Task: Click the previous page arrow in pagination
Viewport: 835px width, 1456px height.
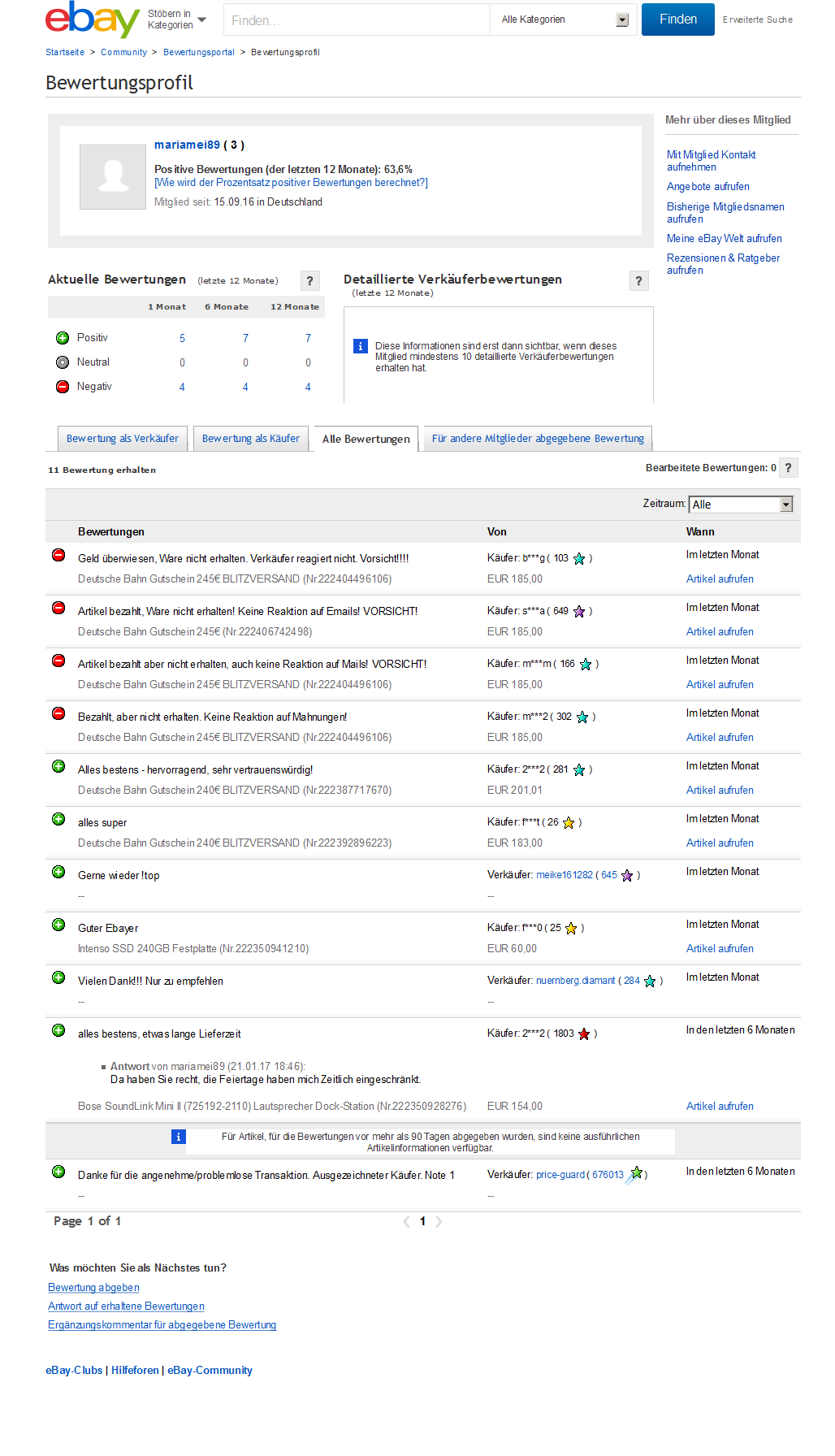Action: click(x=406, y=1221)
